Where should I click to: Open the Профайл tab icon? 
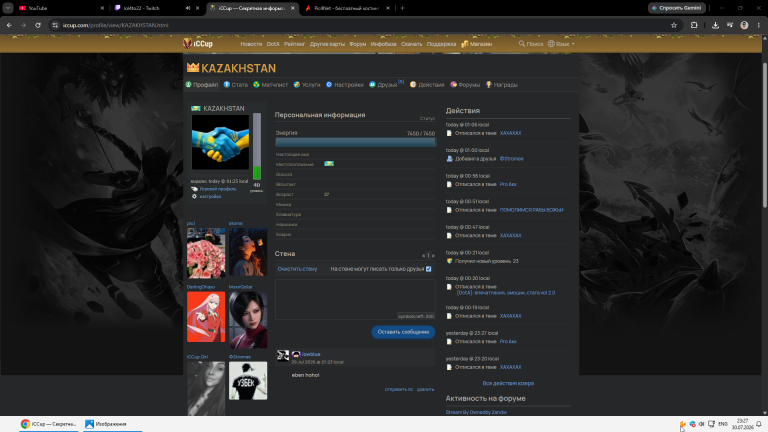pyautogui.click(x=188, y=84)
